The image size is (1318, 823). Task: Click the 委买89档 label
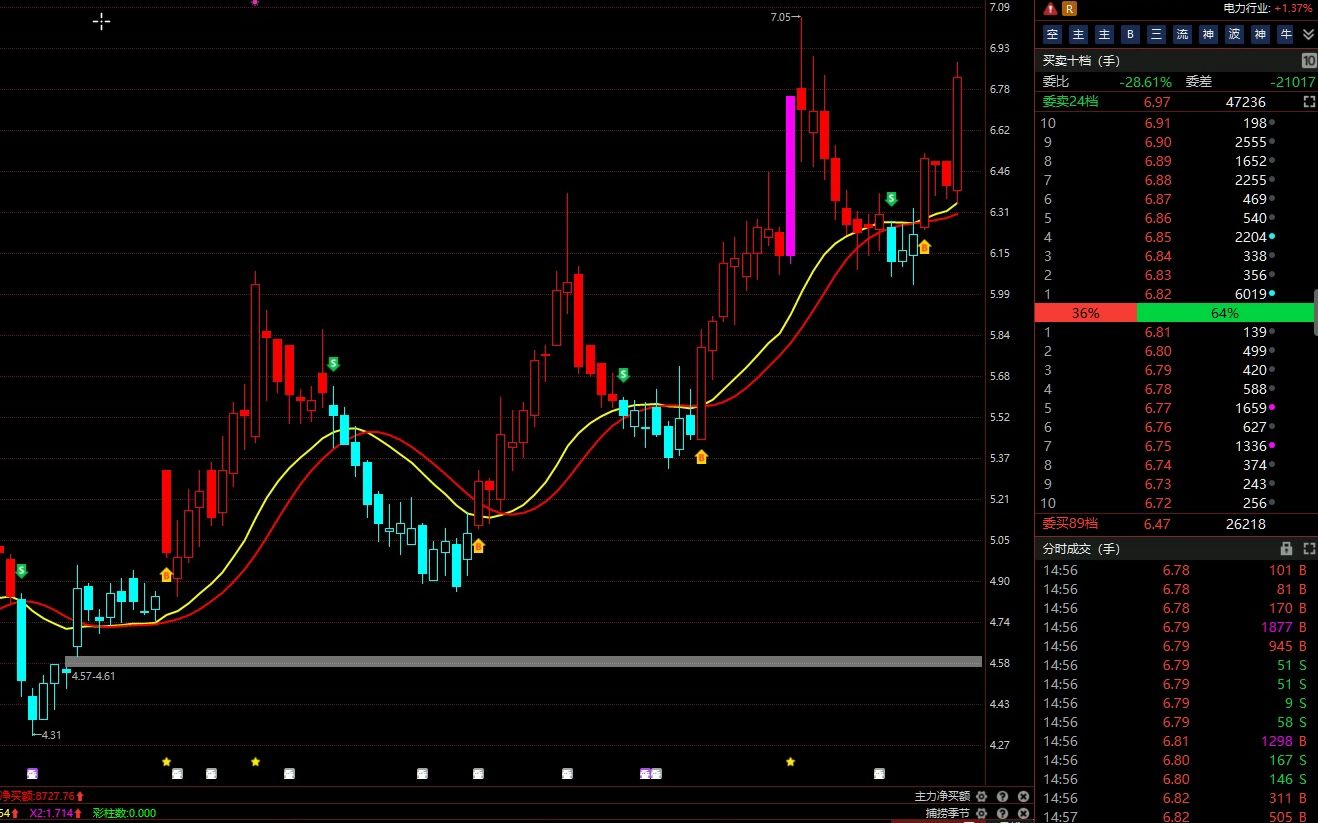(1070, 524)
